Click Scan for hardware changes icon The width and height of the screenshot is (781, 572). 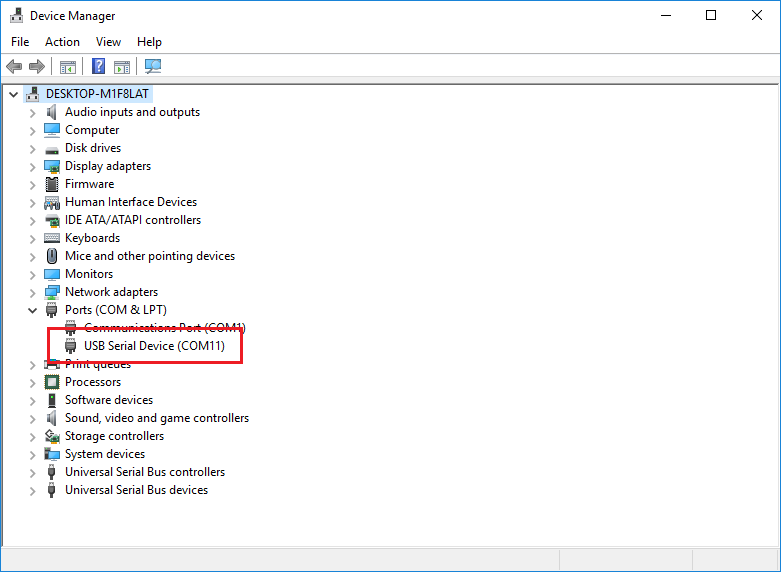click(x=153, y=67)
